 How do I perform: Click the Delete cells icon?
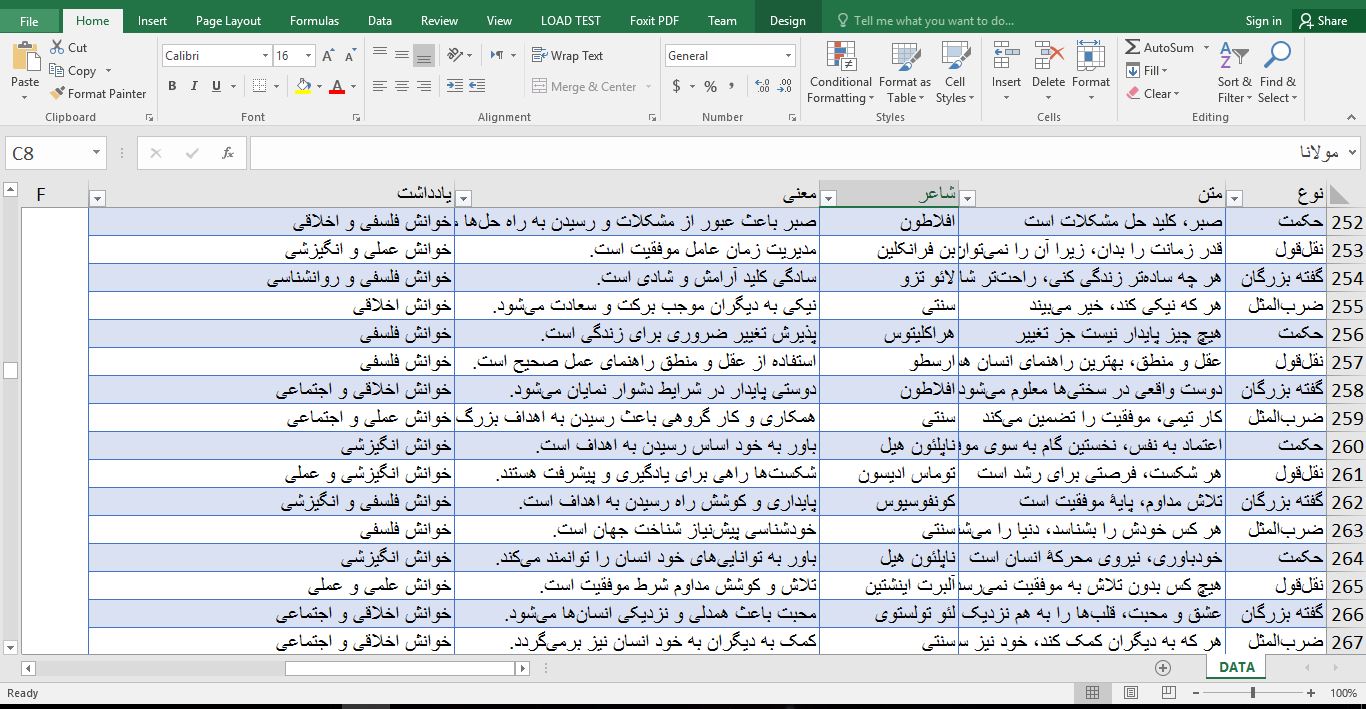[1048, 58]
